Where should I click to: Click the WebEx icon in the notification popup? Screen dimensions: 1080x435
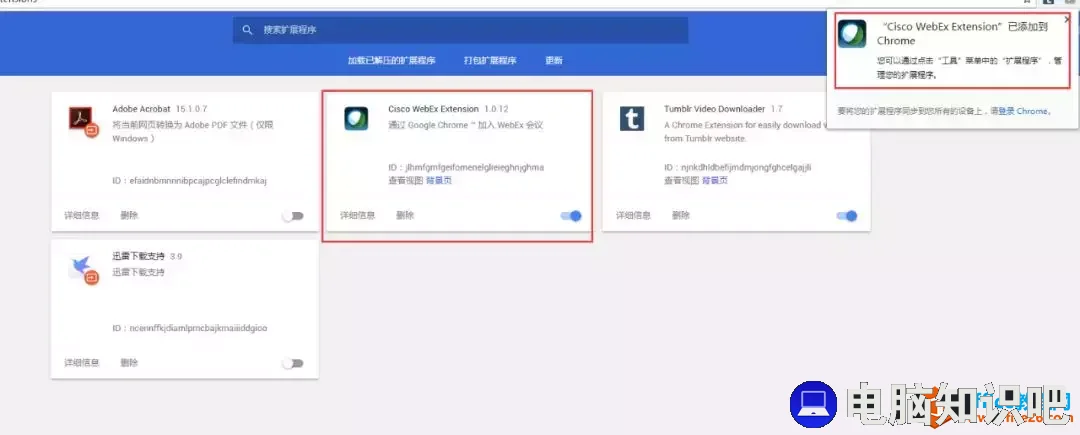click(x=852, y=33)
